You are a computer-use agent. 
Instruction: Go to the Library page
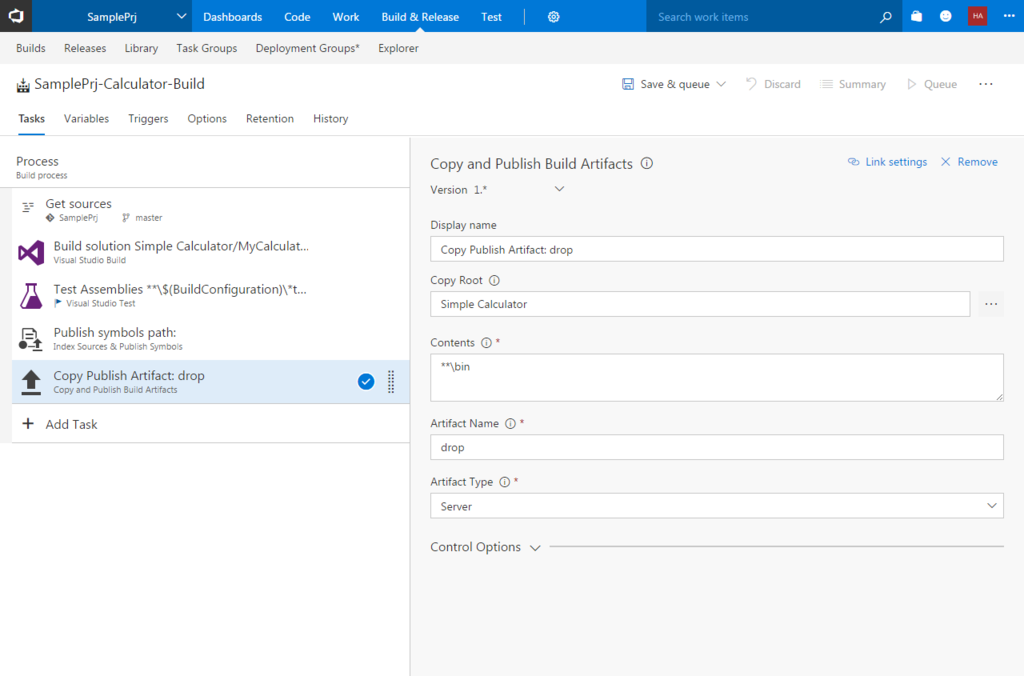coord(141,48)
